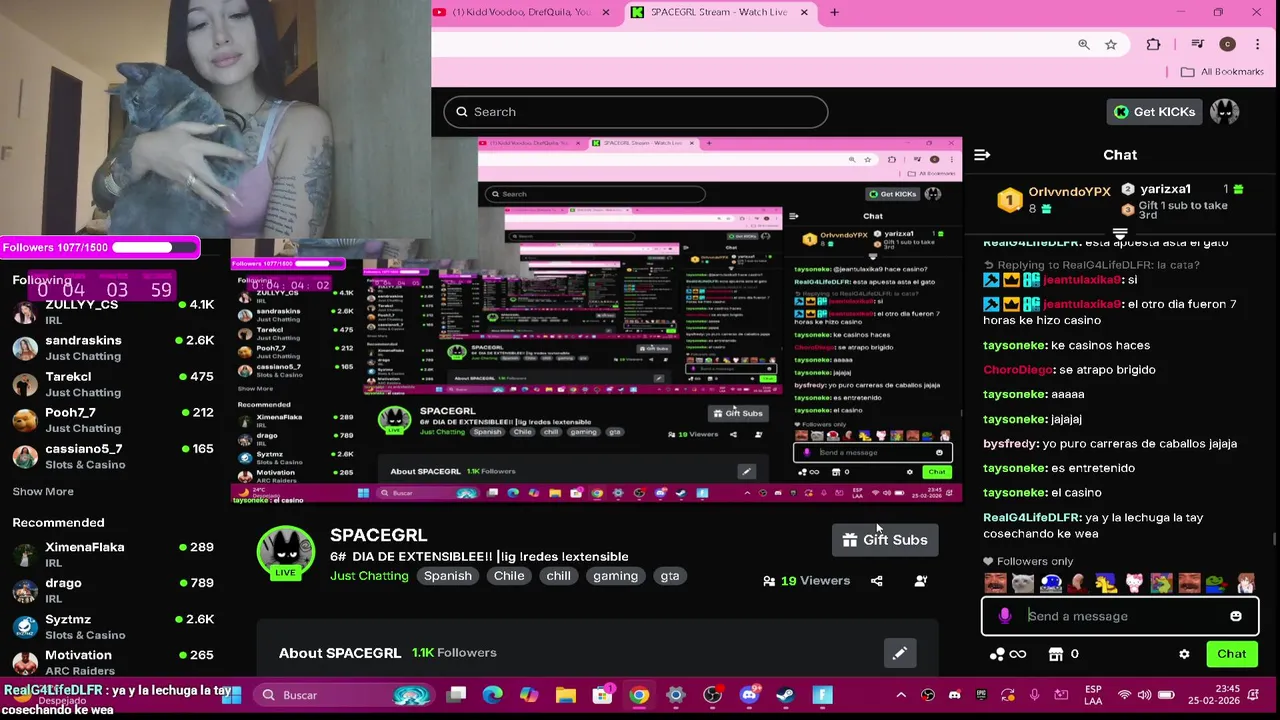The height and width of the screenshot is (720, 1280).
Task: Focus the Kick Search field
Action: point(636,112)
